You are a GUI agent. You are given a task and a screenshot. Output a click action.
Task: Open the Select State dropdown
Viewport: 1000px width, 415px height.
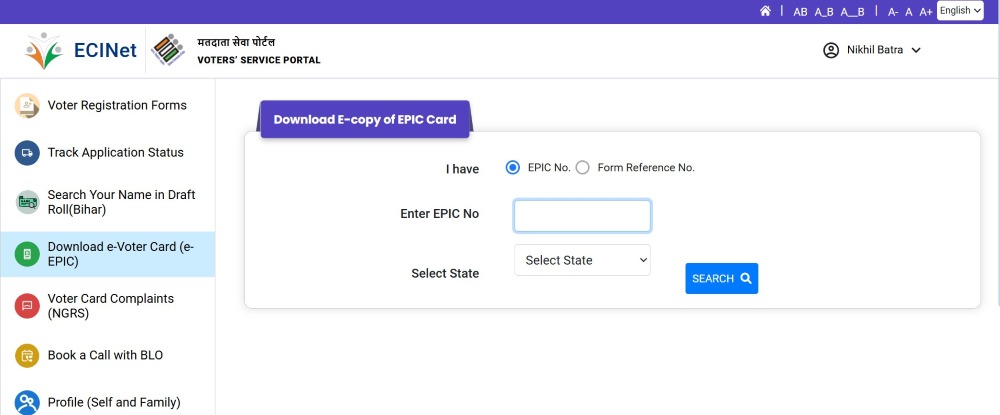click(582, 260)
